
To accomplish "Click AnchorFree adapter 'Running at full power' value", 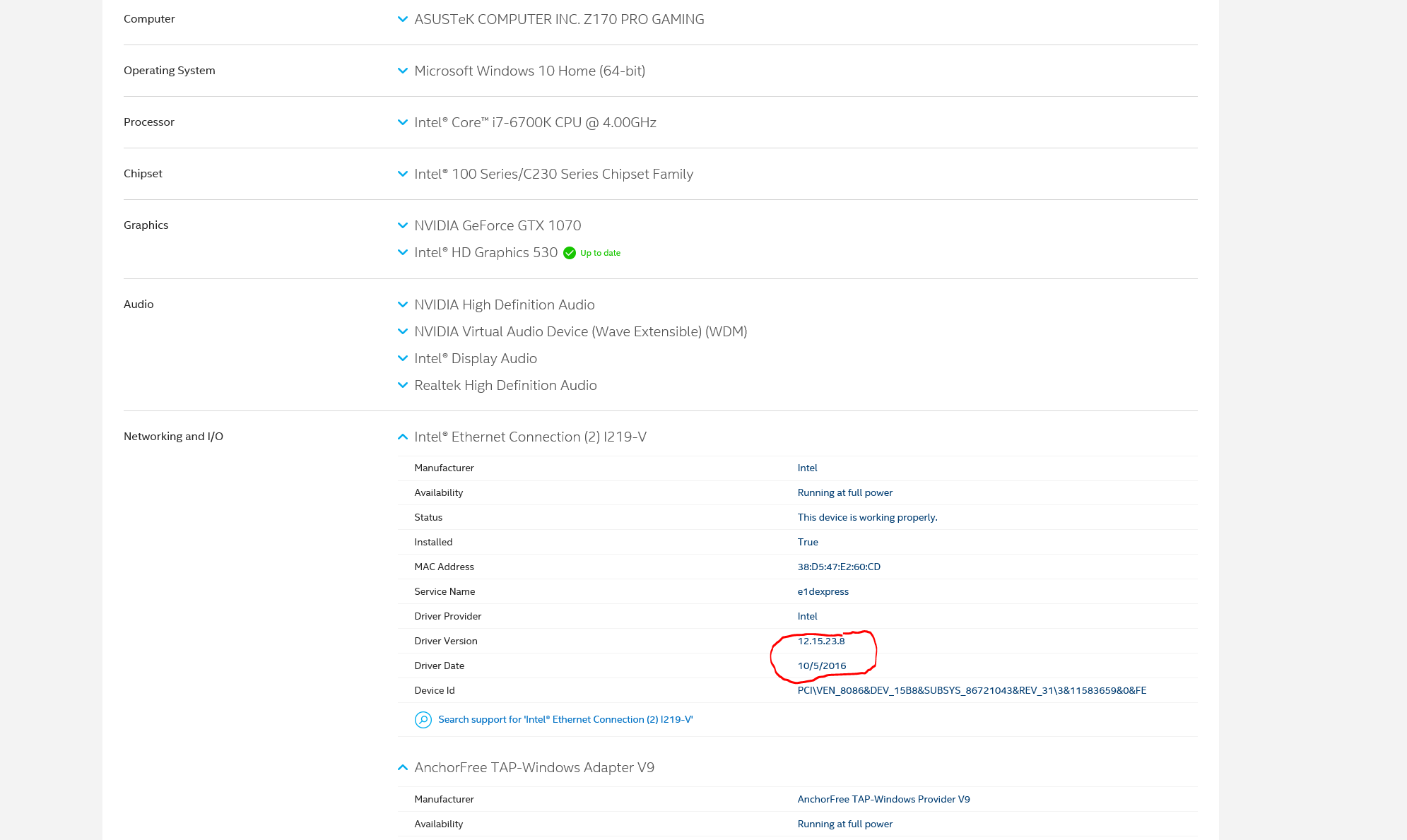I will click(x=845, y=824).
